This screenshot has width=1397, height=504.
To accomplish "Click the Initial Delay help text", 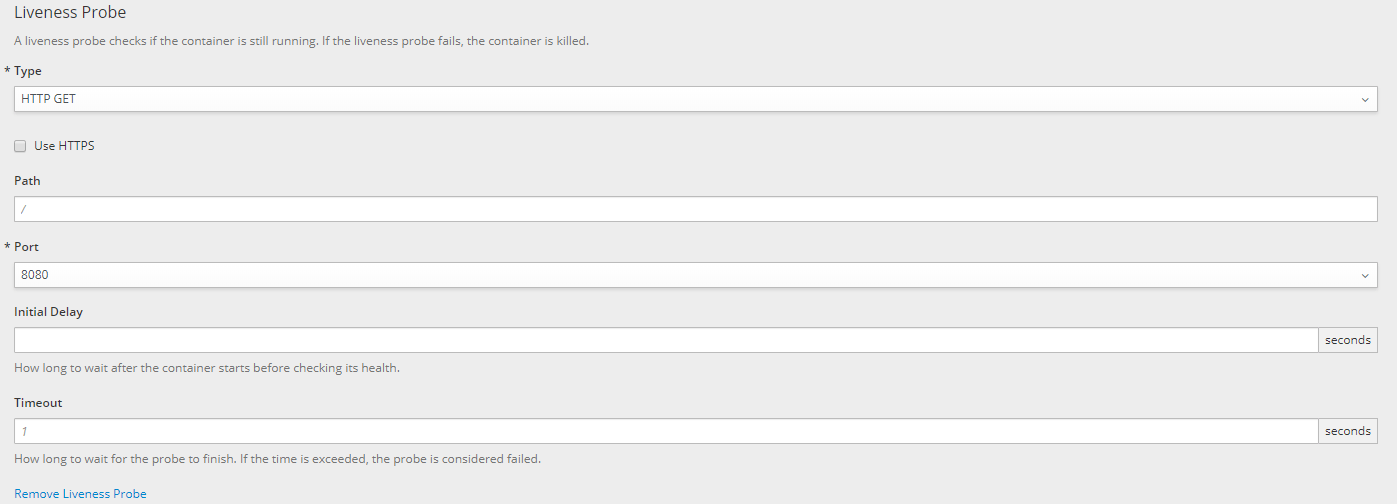I will 207,368.
